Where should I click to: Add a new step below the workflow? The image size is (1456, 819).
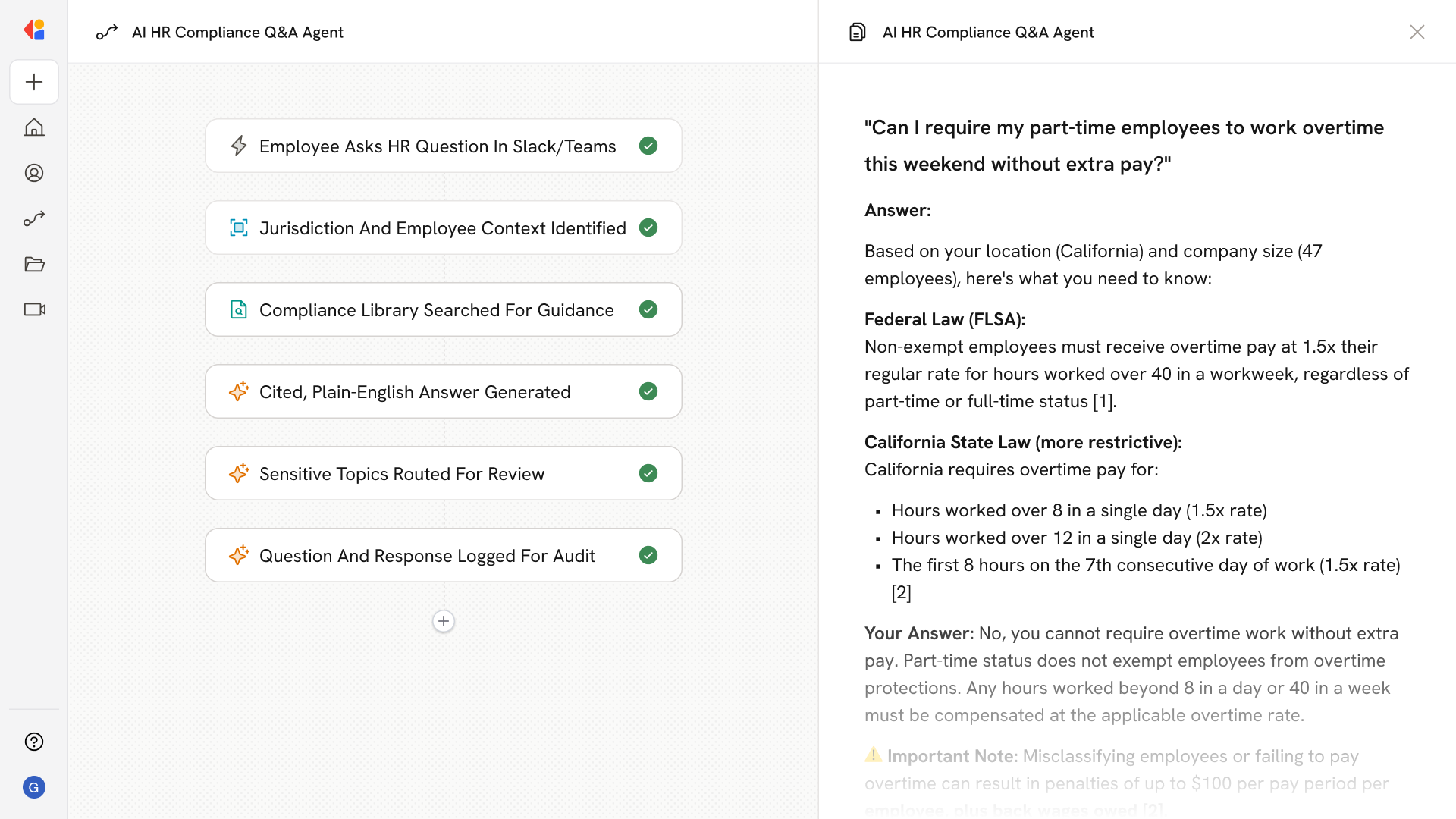(x=444, y=621)
